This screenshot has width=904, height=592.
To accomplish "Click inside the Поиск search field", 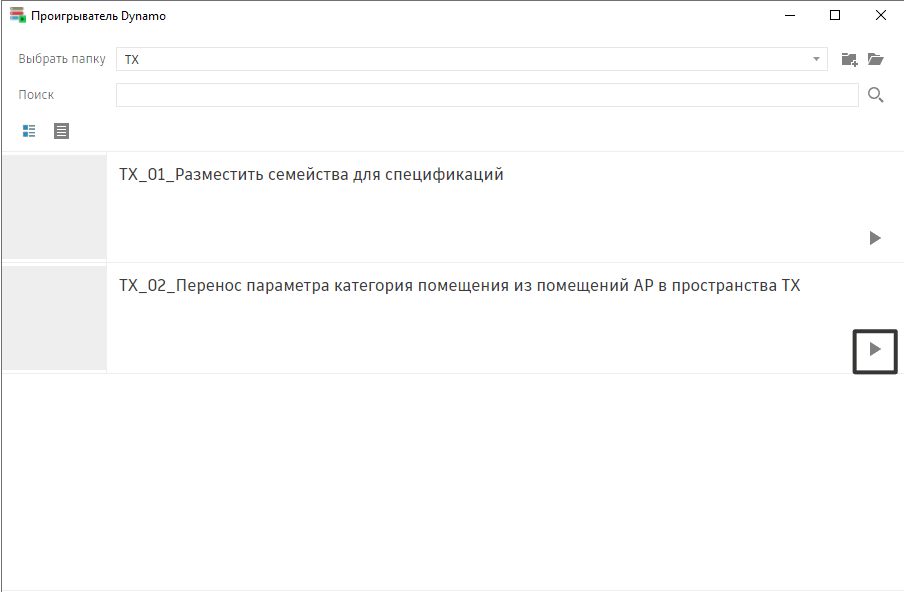I will [486, 95].
